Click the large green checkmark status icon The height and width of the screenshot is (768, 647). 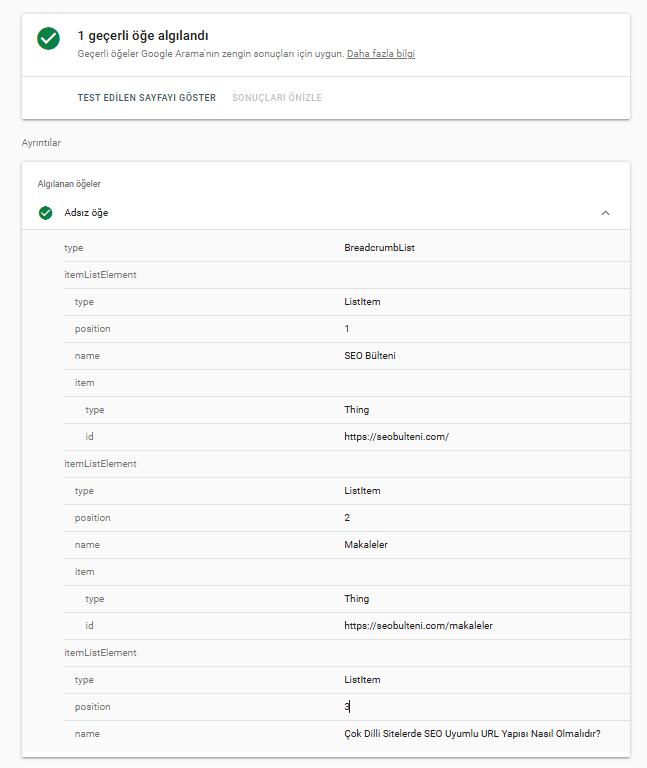[48, 38]
